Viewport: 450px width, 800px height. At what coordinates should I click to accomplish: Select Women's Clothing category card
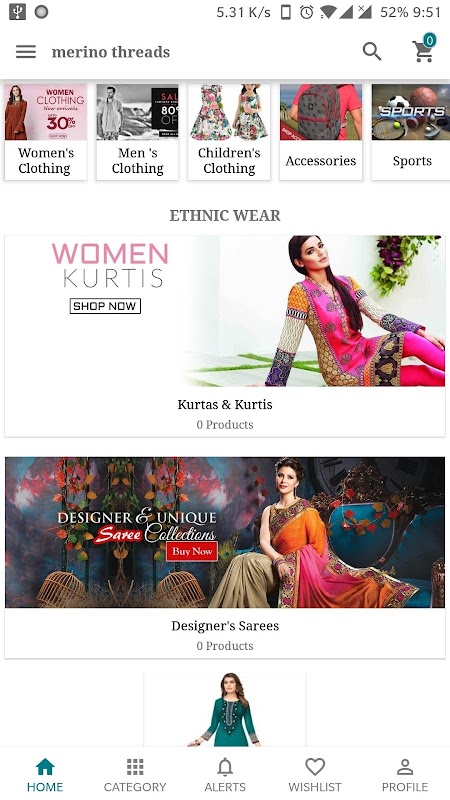(46, 132)
